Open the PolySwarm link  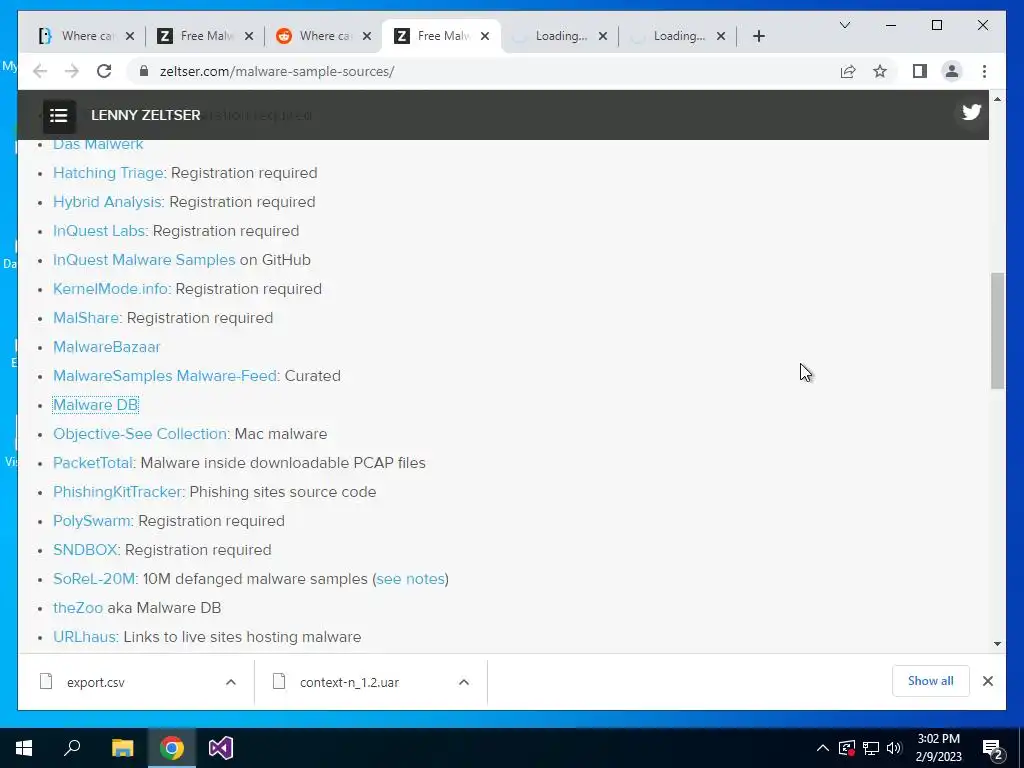pyautogui.click(x=91, y=520)
